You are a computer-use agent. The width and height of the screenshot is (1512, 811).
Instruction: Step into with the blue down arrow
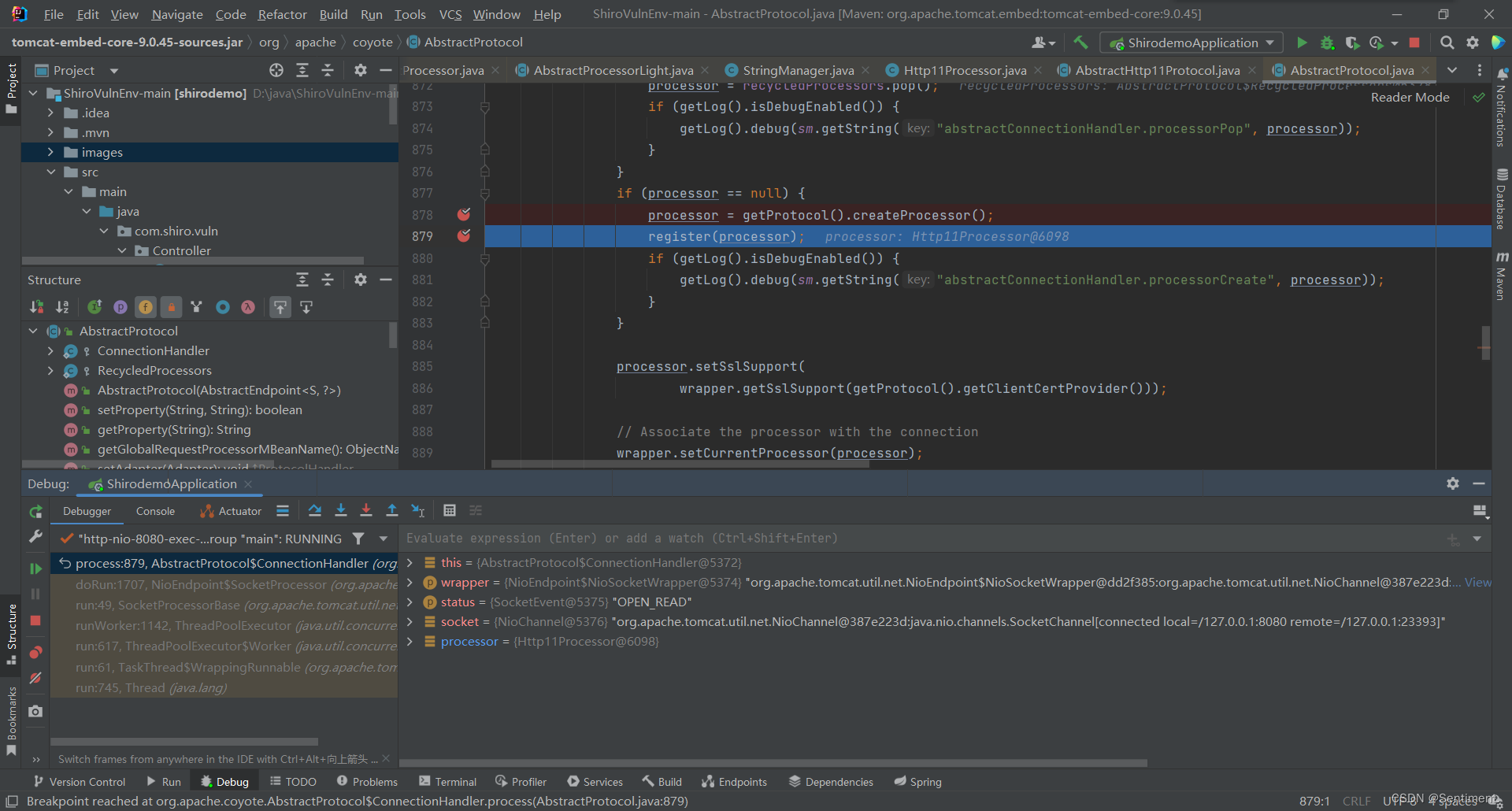pos(341,510)
